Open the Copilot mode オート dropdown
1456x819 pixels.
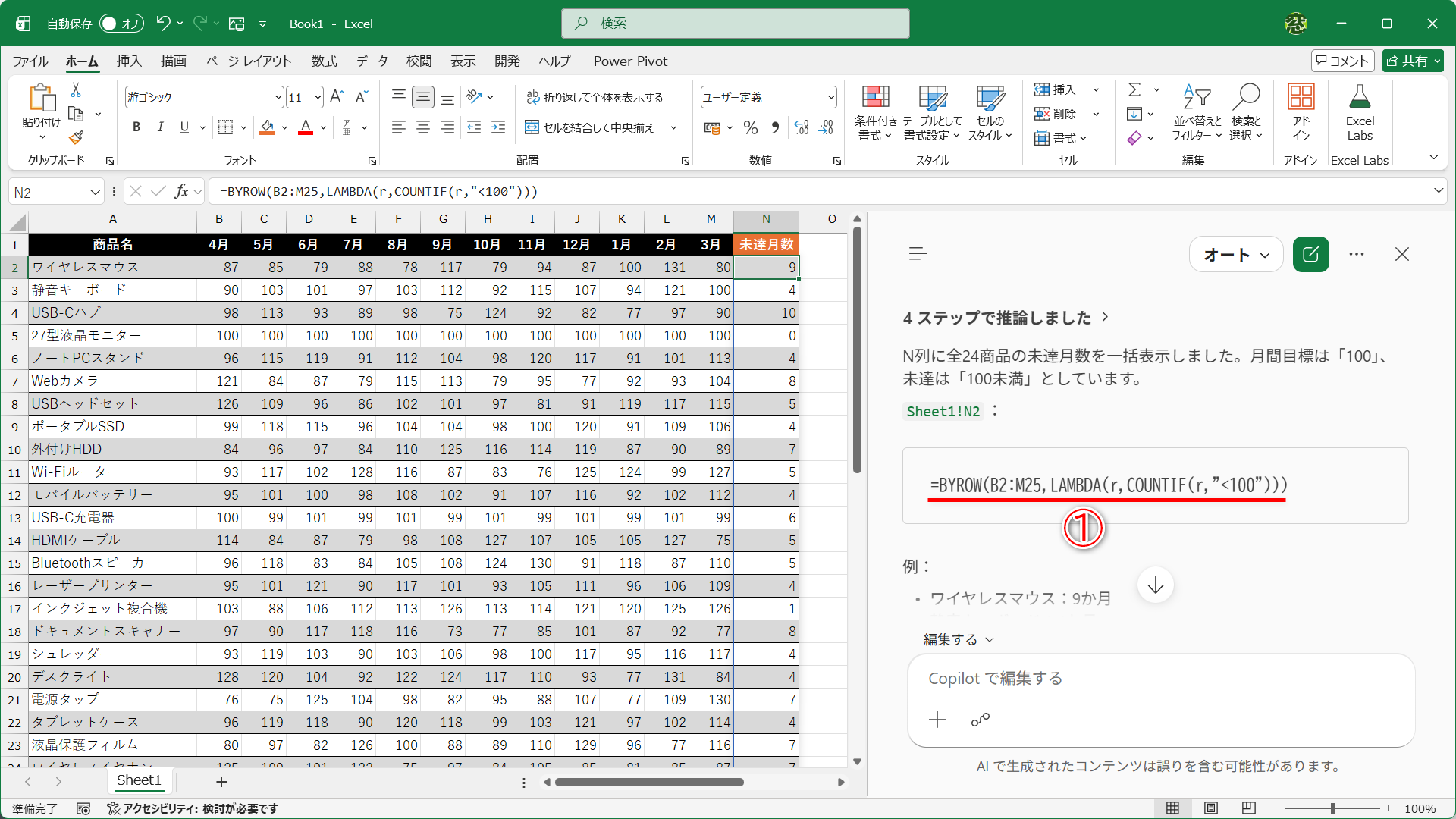click(x=1236, y=255)
